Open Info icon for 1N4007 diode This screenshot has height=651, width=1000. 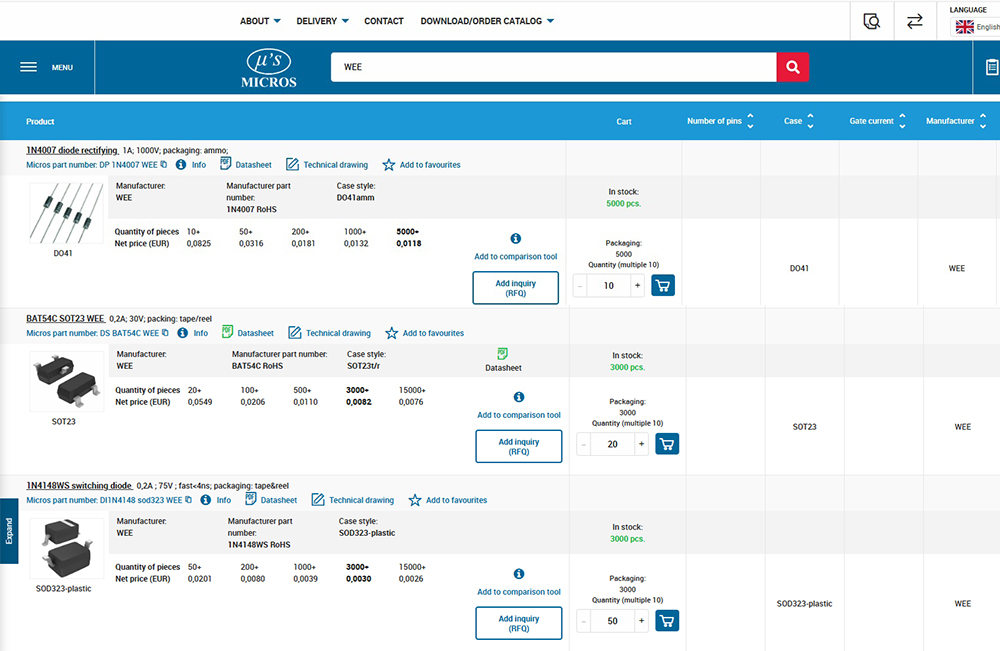(181, 165)
